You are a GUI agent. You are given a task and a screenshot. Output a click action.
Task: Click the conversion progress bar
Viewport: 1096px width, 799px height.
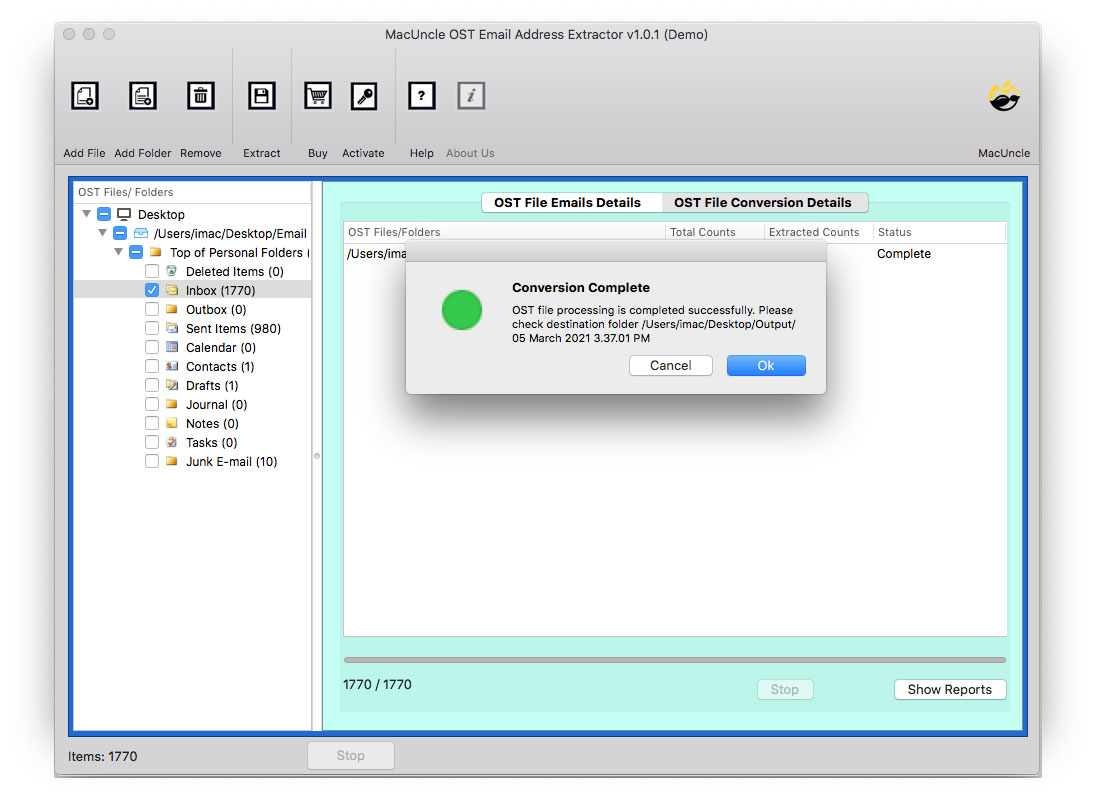tap(674, 660)
